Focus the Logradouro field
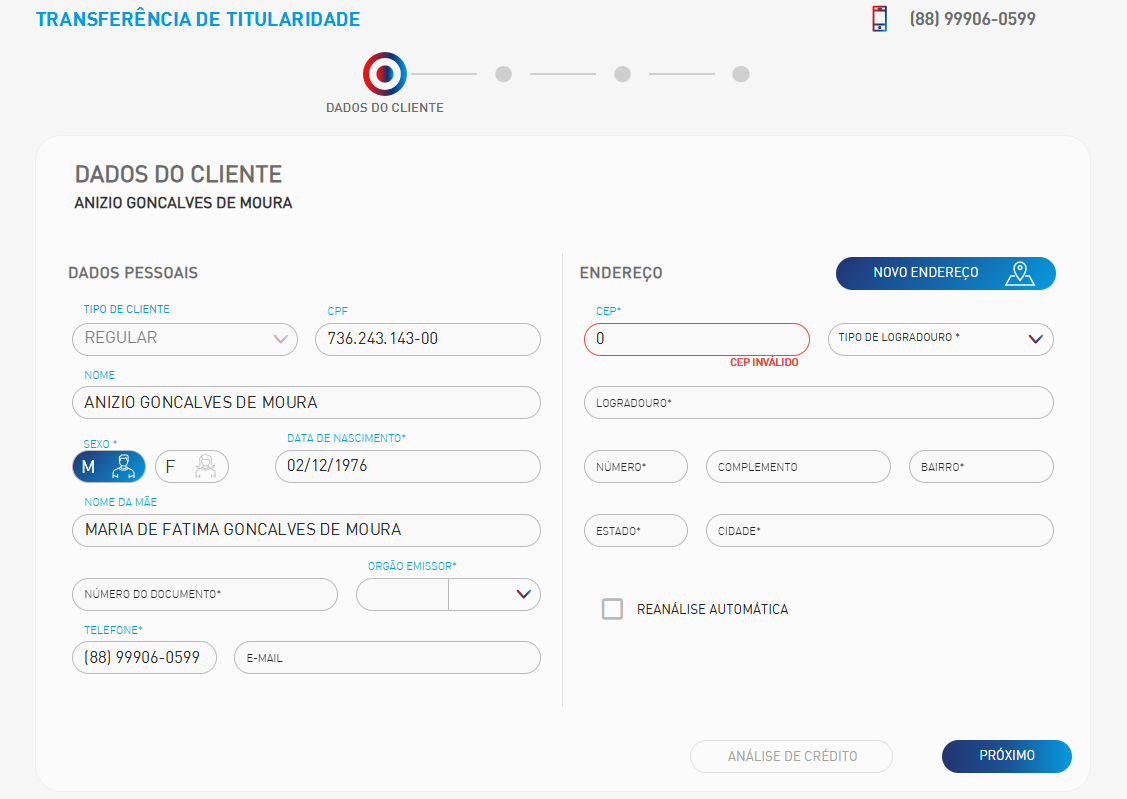 click(819, 402)
